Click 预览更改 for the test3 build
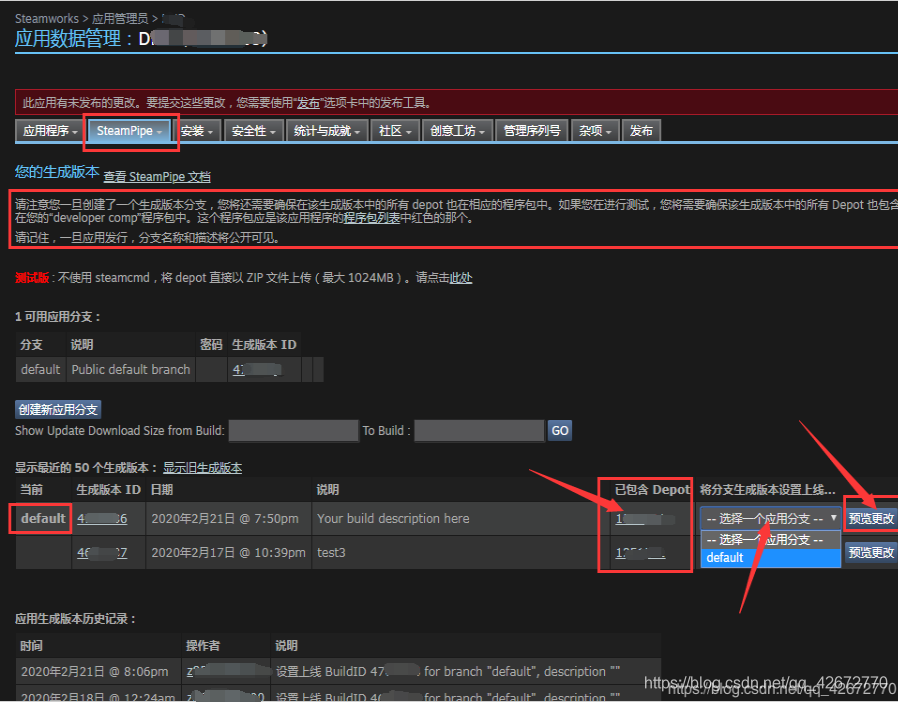 (871, 553)
